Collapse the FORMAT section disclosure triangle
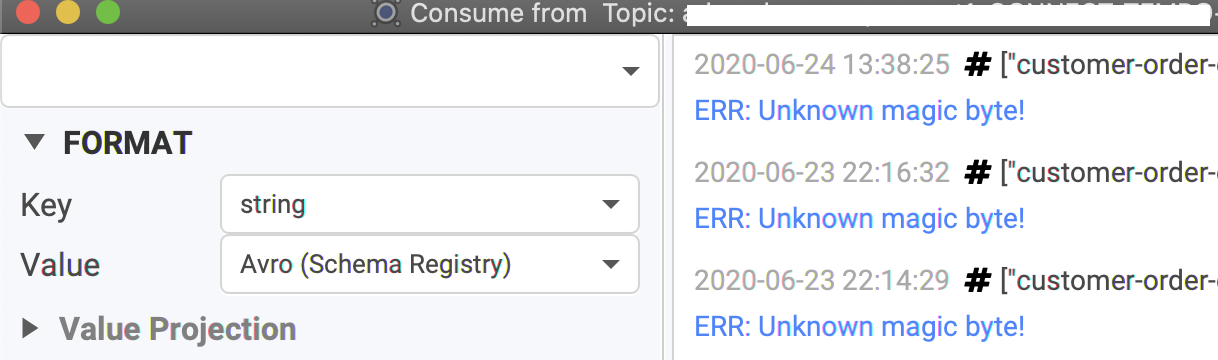The width and height of the screenshot is (1218, 360). click(35, 143)
